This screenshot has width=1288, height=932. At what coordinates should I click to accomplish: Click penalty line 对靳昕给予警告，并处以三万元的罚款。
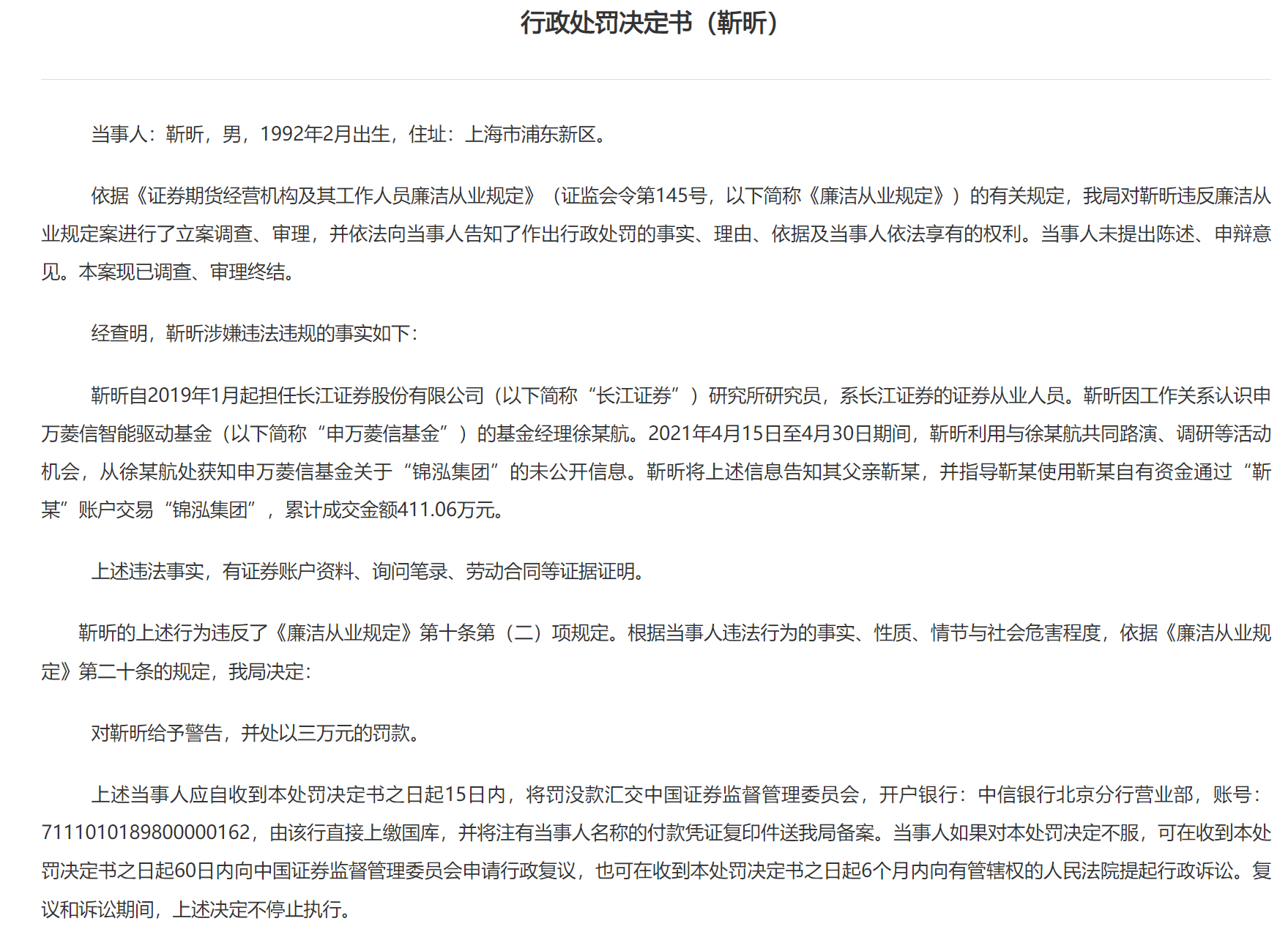click(255, 733)
